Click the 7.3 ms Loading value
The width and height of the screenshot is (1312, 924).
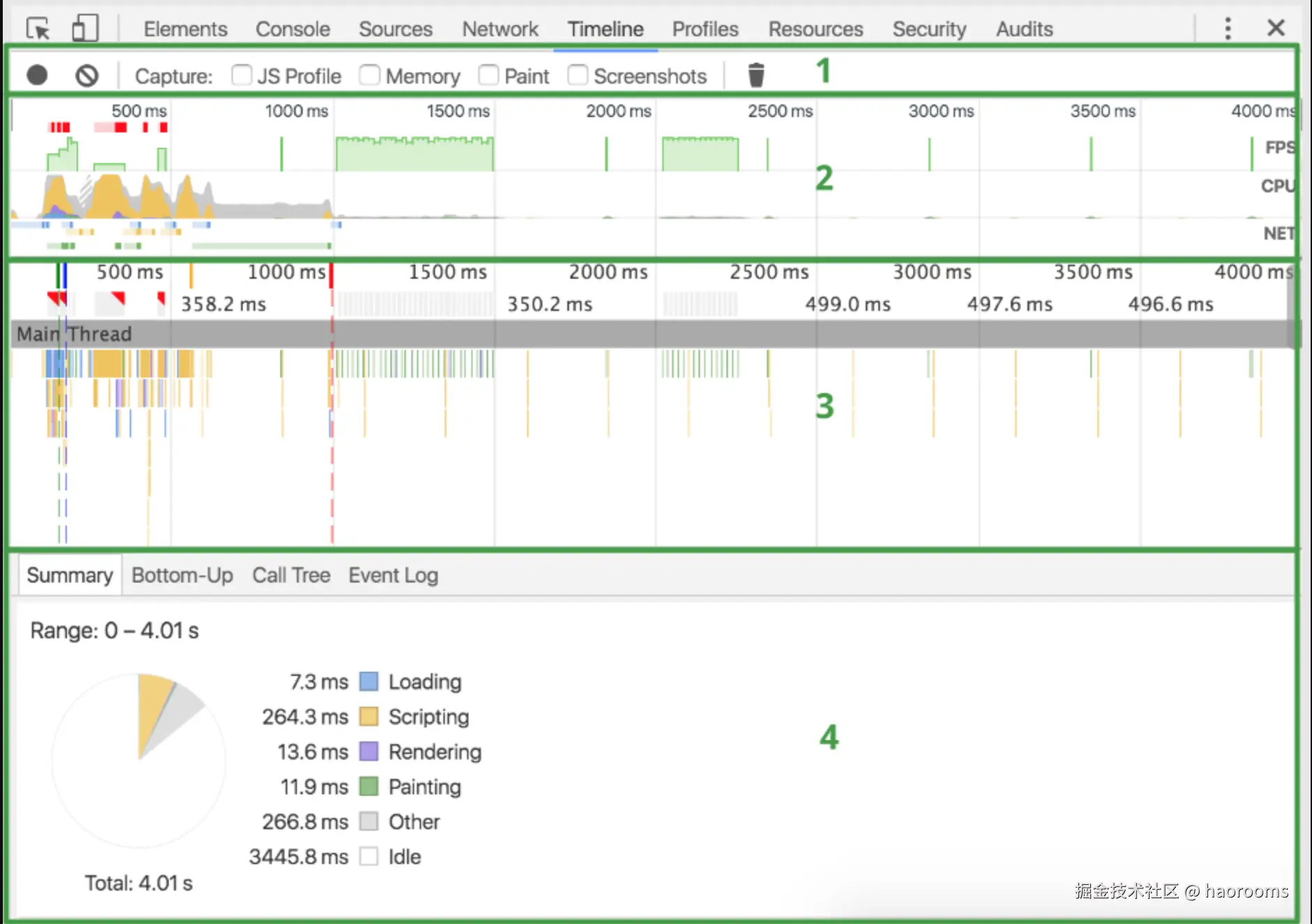(319, 682)
